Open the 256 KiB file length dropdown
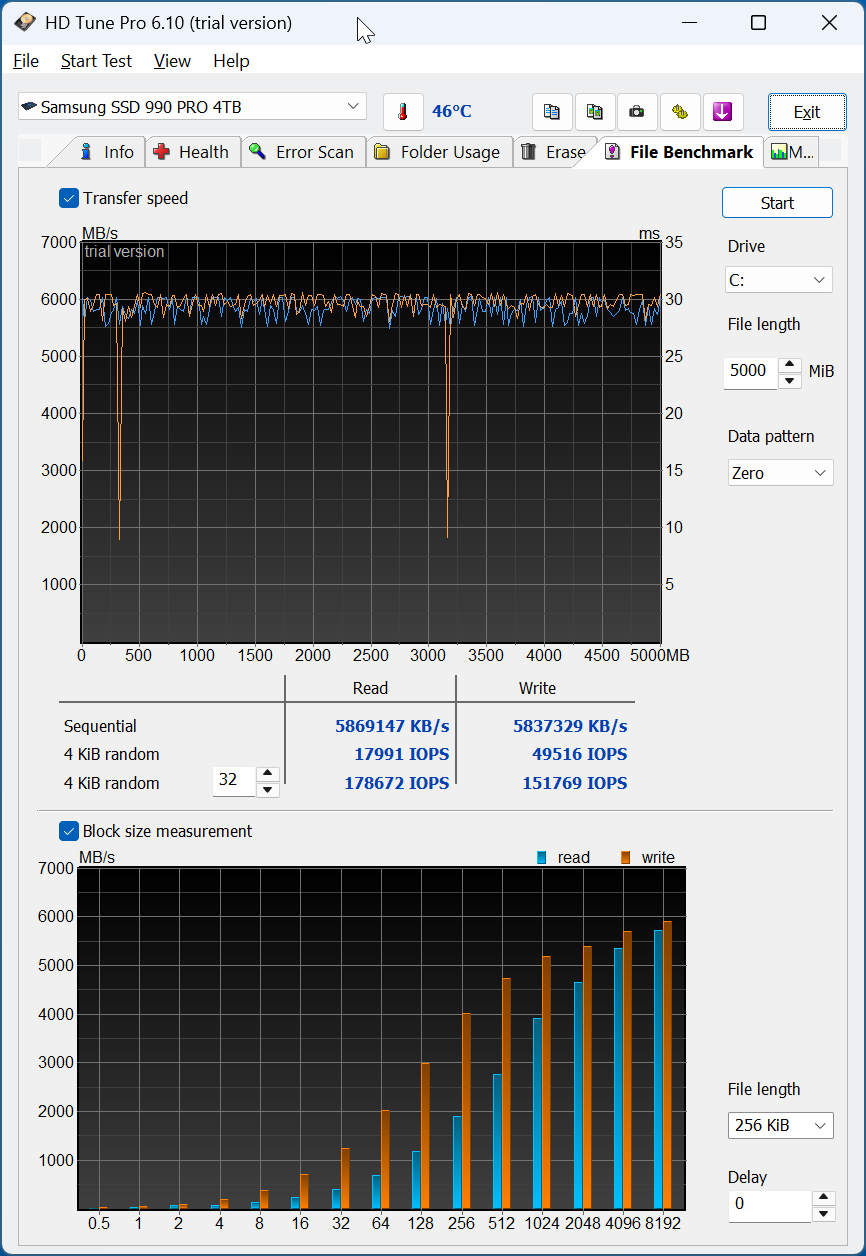 (x=780, y=1125)
